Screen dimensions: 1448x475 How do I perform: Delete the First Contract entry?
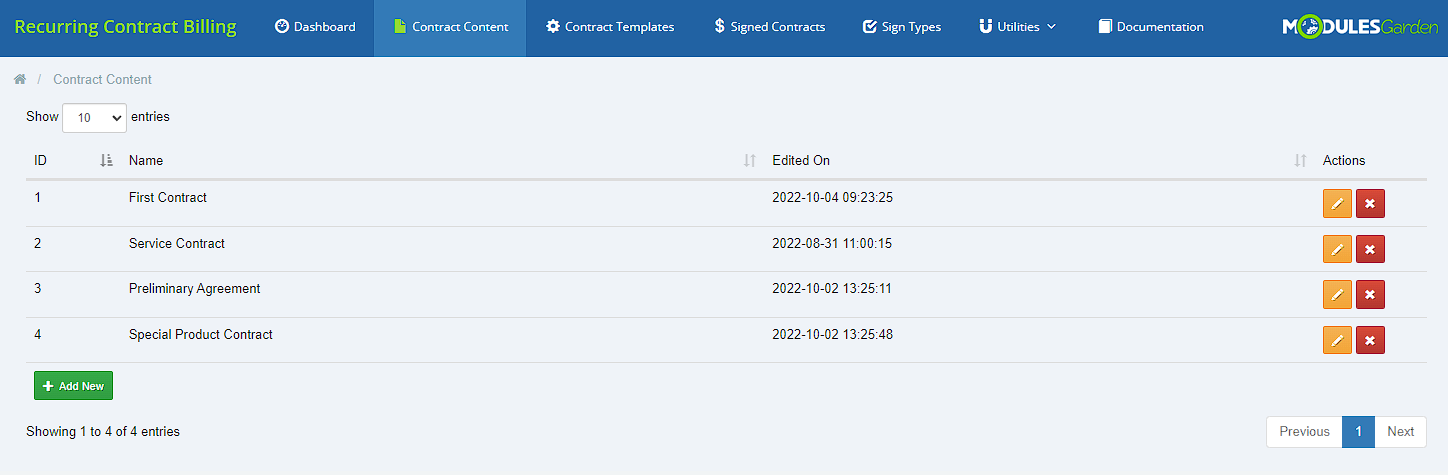1370,204
